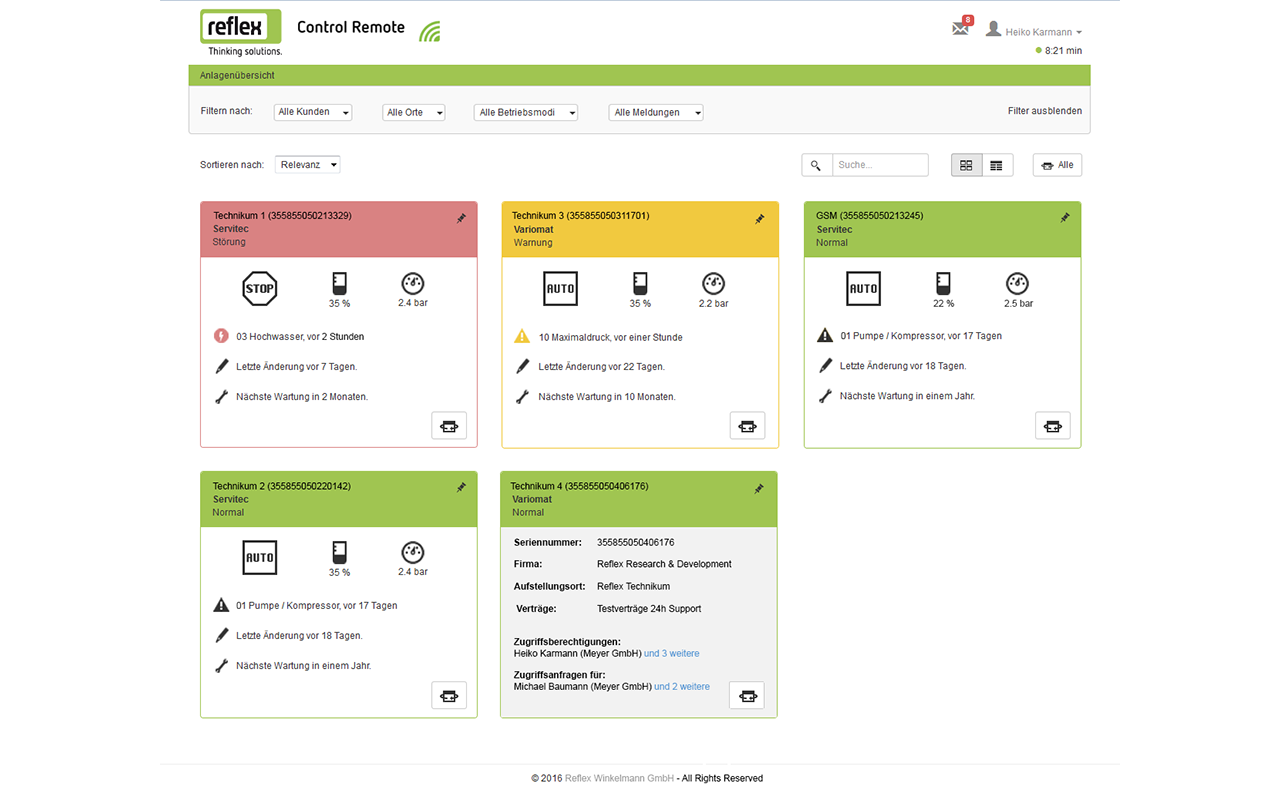
Task: Click the Maximaldruck warning triangle icon
Action: [522, 337]
